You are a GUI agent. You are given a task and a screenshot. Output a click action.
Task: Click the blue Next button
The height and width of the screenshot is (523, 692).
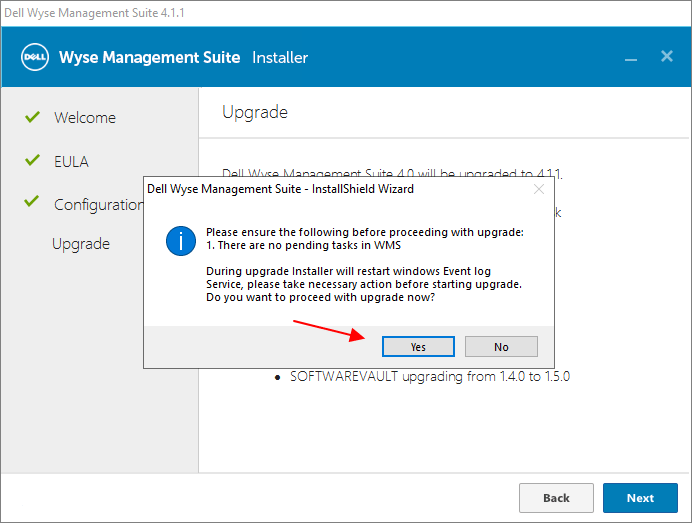tap(640, 498)
